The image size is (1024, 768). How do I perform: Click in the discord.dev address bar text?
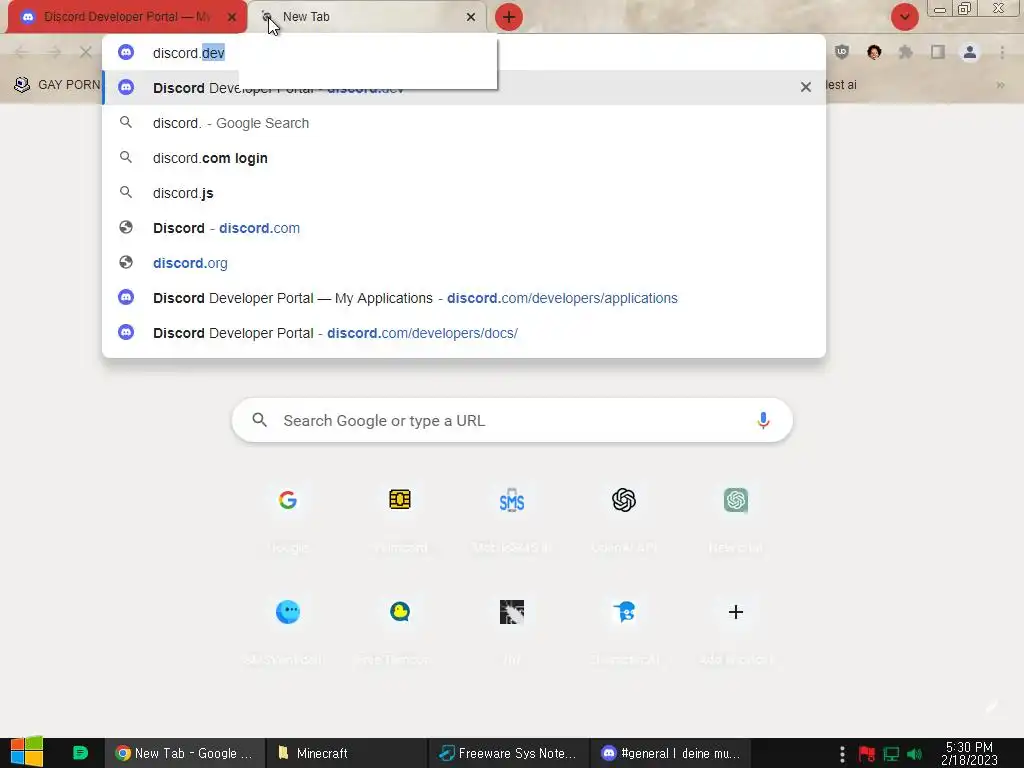click(189, 53)
